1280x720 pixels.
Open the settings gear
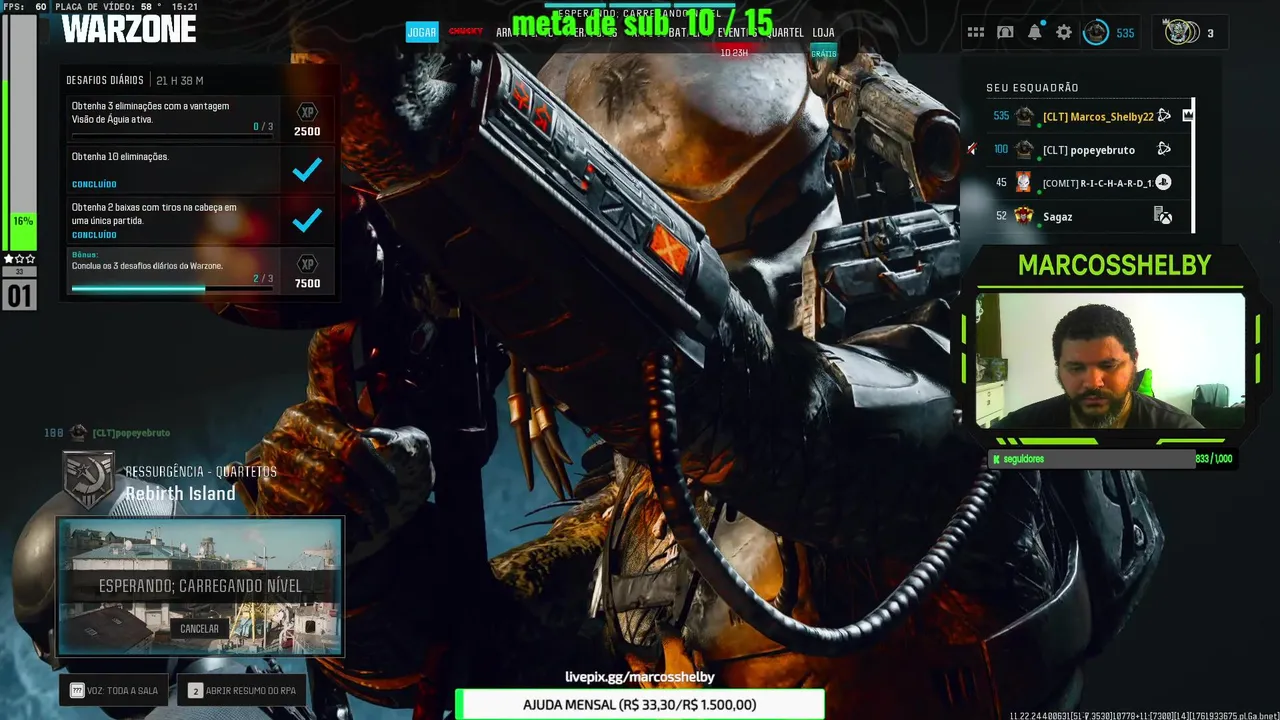(x=1064, y=33)
